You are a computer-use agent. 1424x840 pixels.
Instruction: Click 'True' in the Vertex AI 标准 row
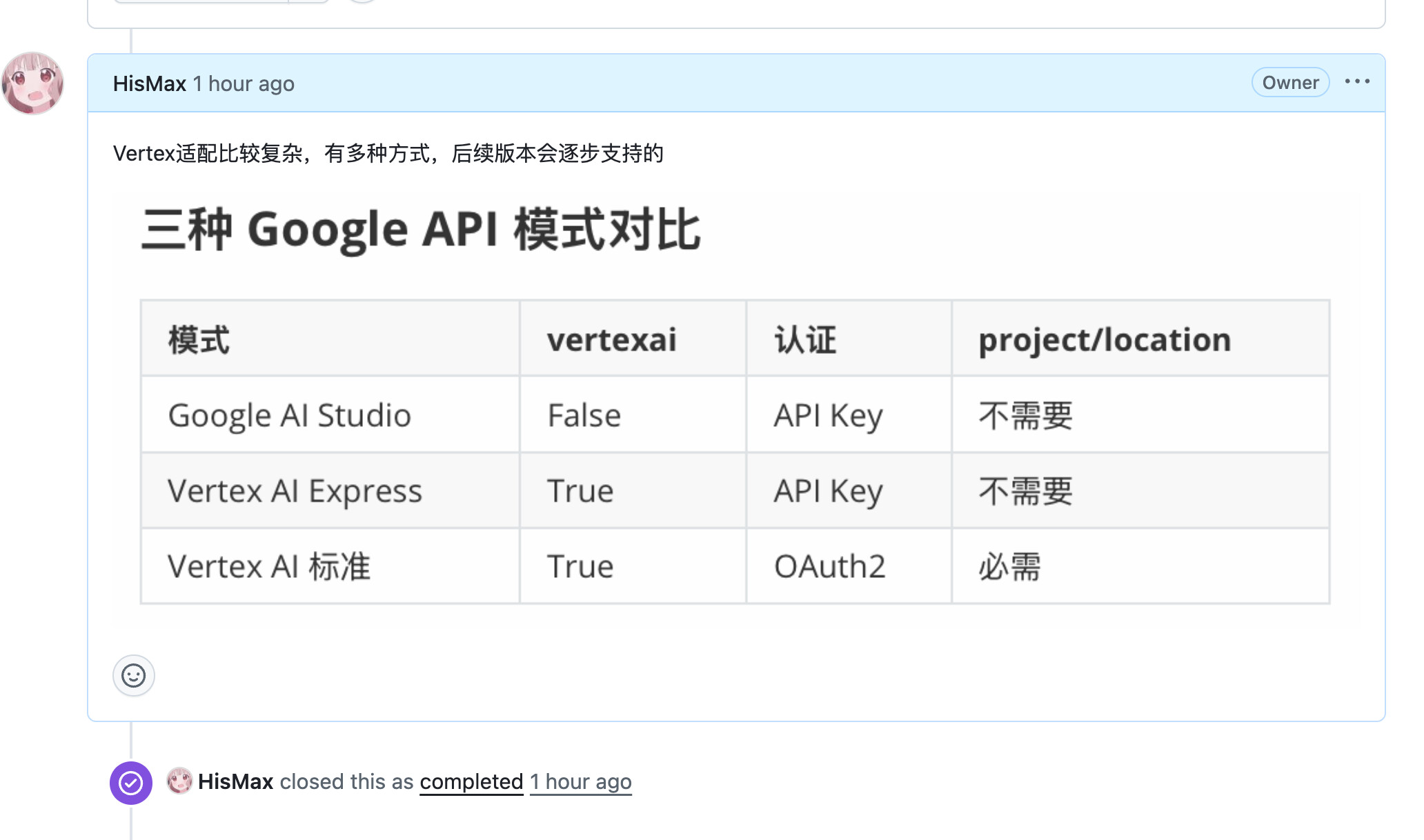point(633,566)
